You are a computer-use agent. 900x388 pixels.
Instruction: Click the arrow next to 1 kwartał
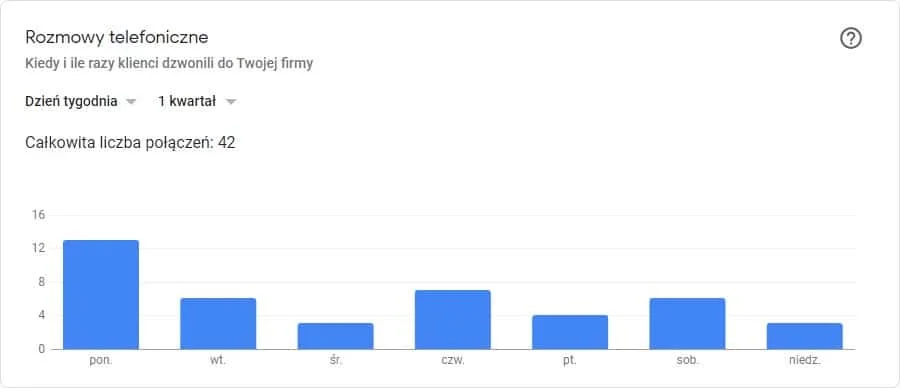point(231,102)
